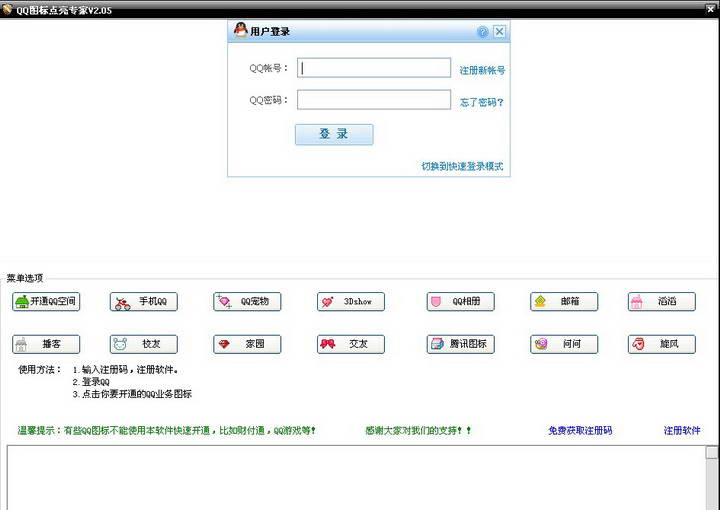
Task: Focus the QQ密码 password field
Action: point(374,100)
